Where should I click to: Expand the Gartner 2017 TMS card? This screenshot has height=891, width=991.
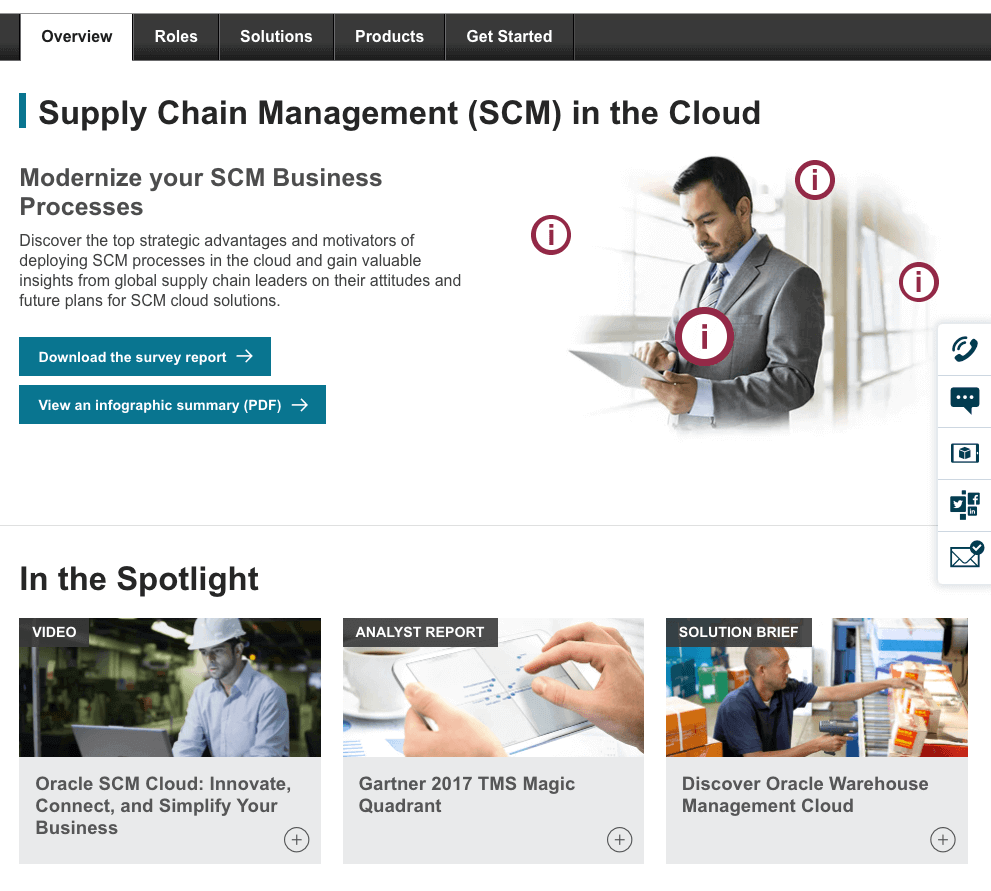619,840
